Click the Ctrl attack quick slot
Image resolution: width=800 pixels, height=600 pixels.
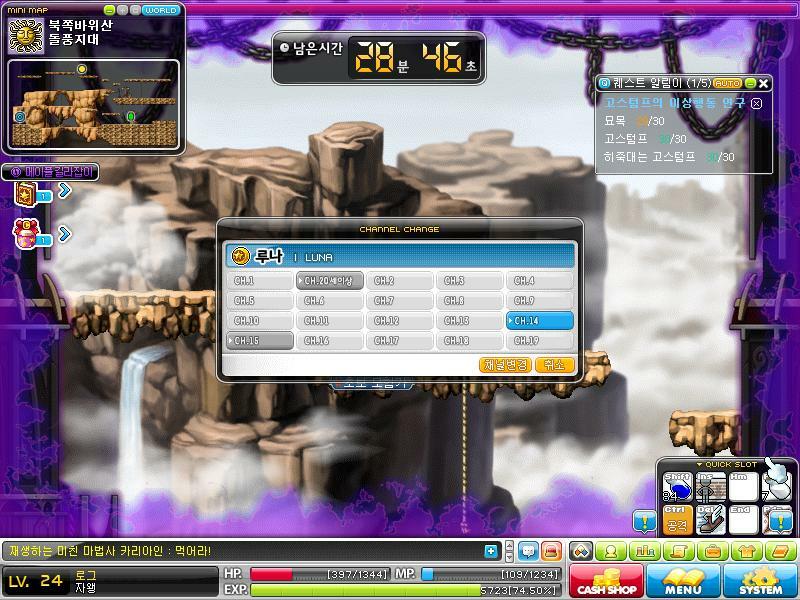click(x=678, y=519)
